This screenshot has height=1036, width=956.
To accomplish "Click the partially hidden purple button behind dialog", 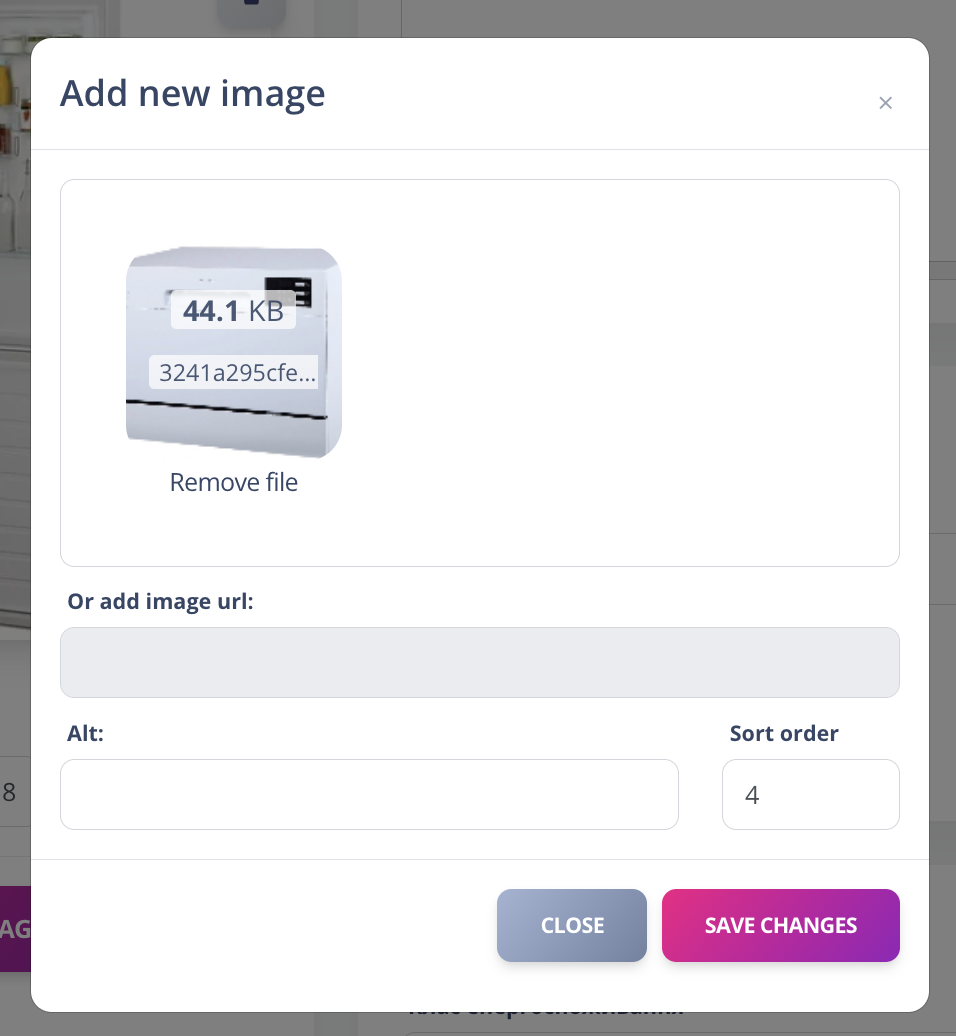I will click(x=14, y=929).
